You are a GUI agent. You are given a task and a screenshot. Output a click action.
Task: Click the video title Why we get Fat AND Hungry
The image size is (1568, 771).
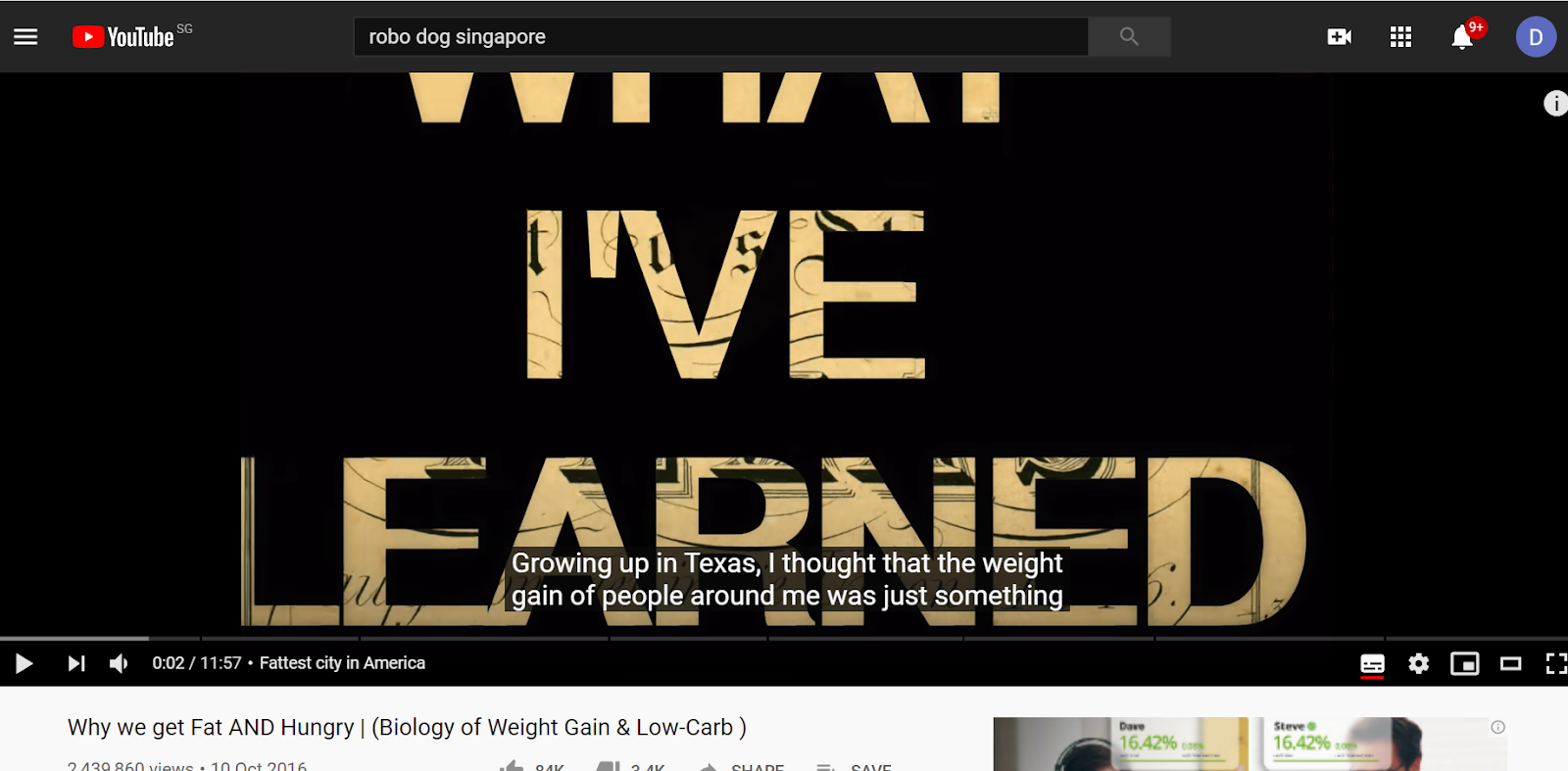[x=407, y=728]
